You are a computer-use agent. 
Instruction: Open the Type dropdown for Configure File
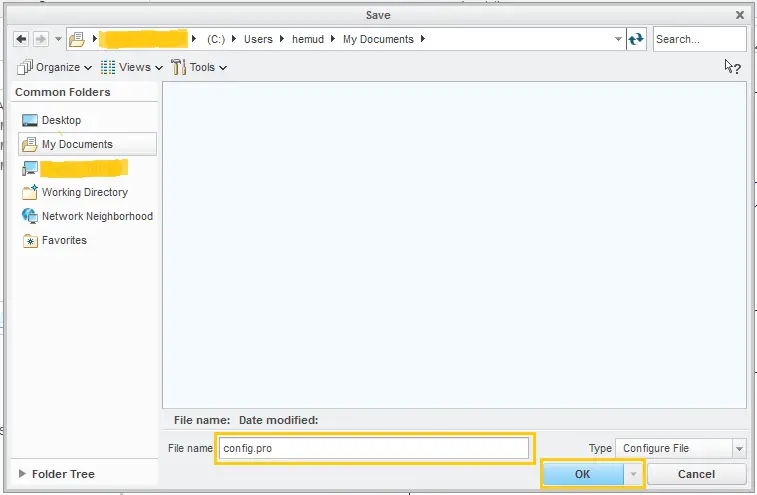pos(738,448)
